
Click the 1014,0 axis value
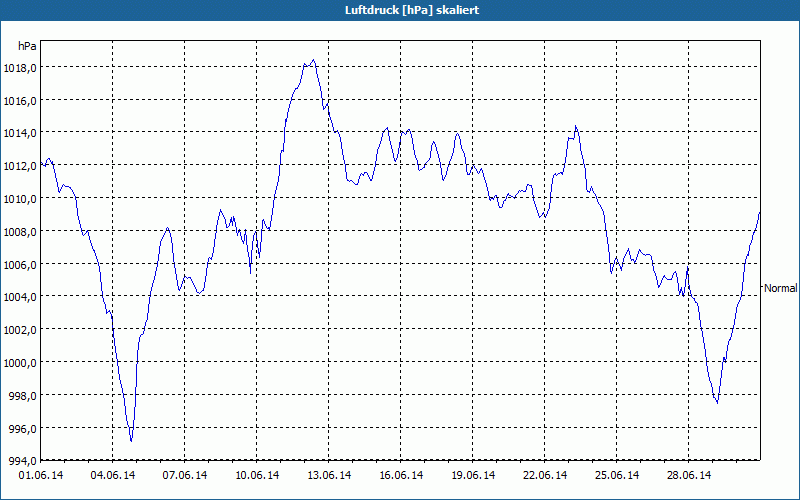[x=20, y=133]
